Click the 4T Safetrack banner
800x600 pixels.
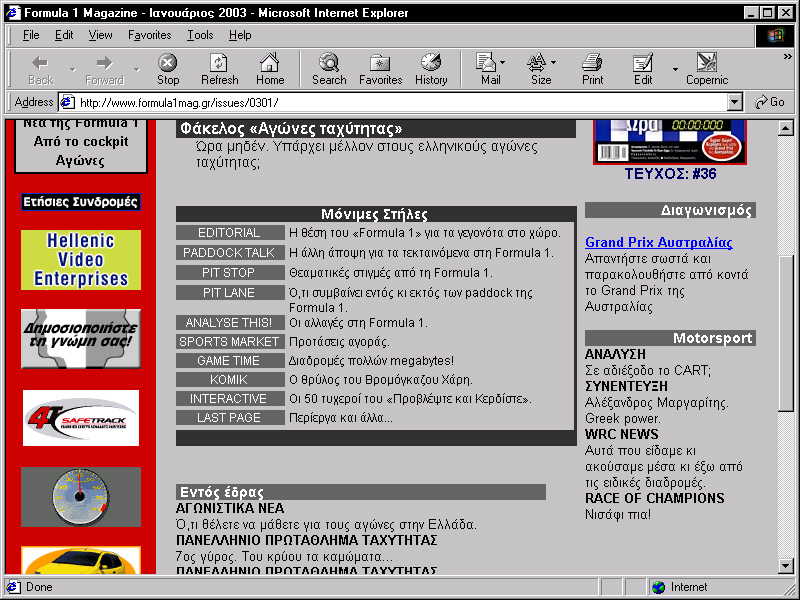pyautogui.click(x=81, y=418)
